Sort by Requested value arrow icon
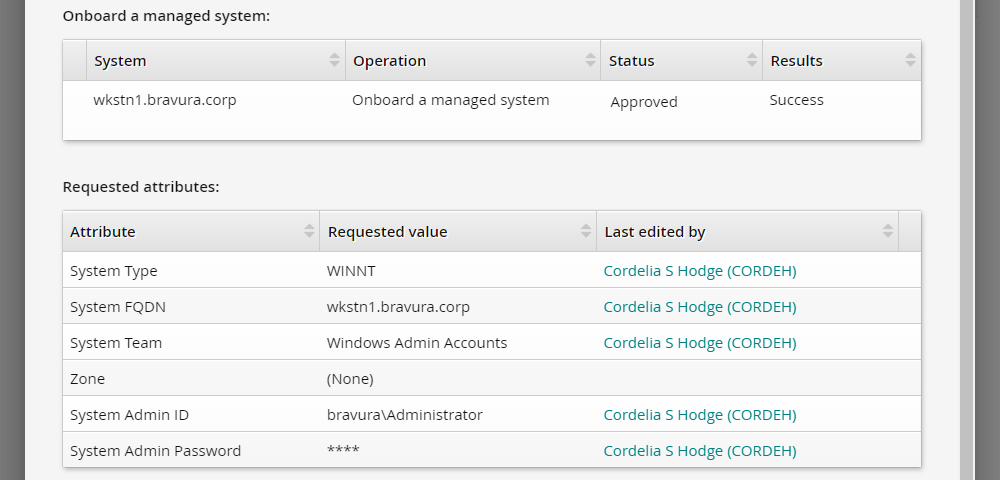The height and width of the screenshot is (480, 1000). pos(586,232)
